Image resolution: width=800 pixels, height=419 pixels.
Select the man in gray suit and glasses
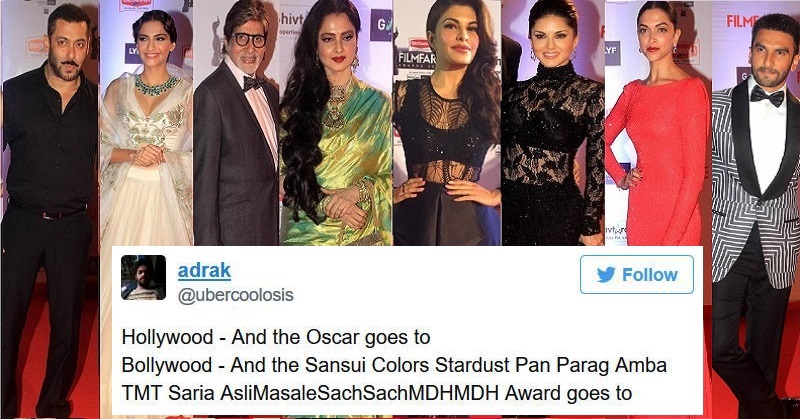[x=236, y=122]
